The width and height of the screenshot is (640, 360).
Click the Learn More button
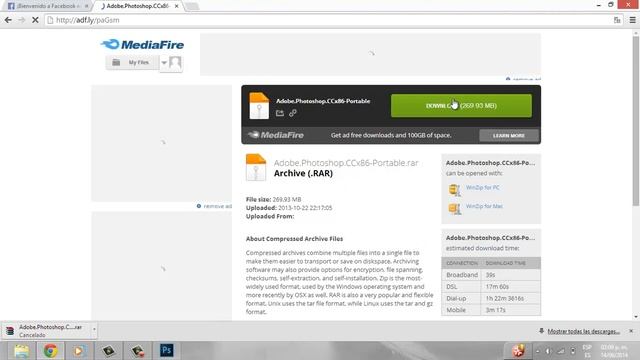509,136
